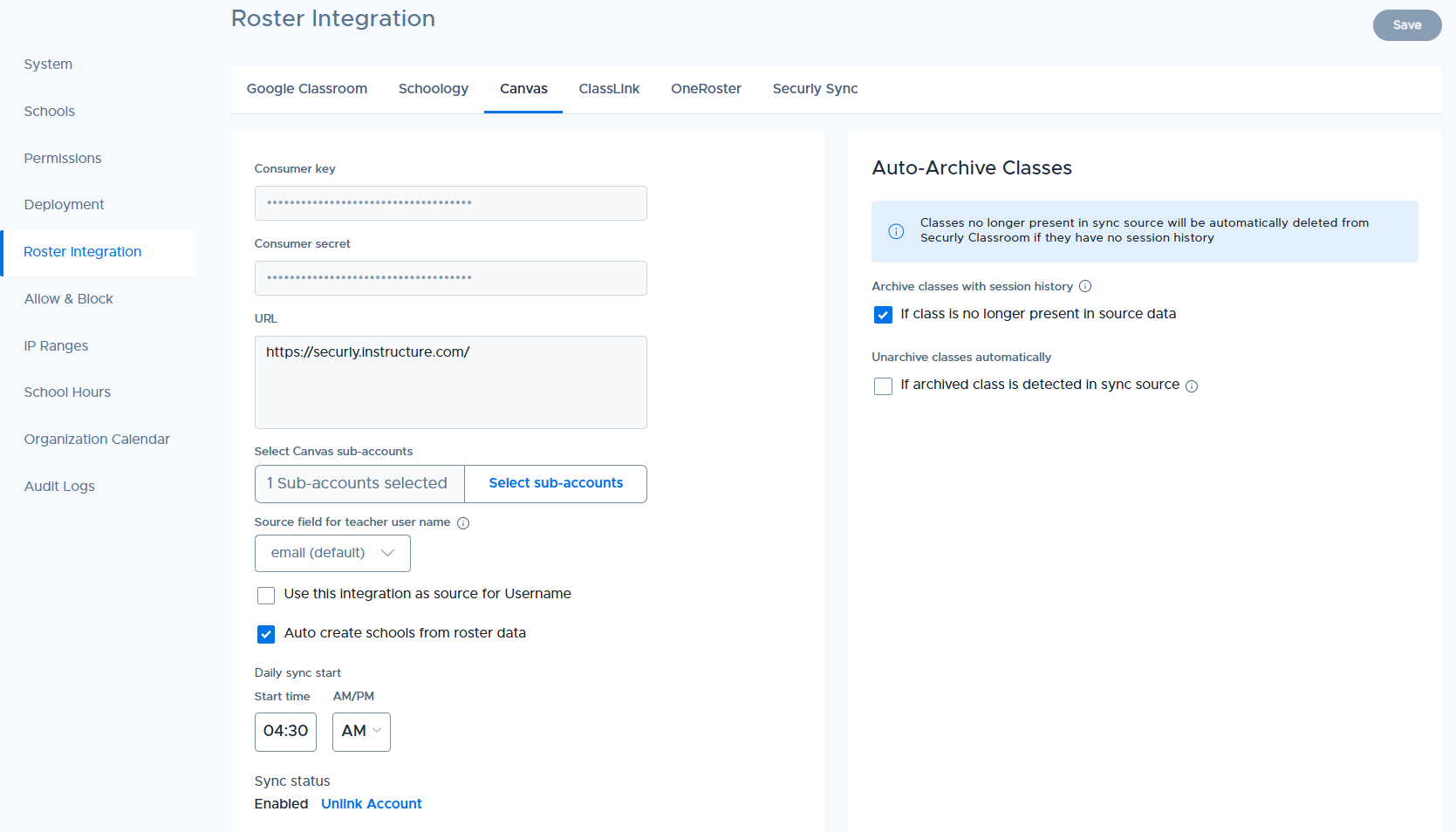Click the info icon in blue notice banner
This screenshot has height=832, width=1456.
pyautogui.click(x=896, y=231)
